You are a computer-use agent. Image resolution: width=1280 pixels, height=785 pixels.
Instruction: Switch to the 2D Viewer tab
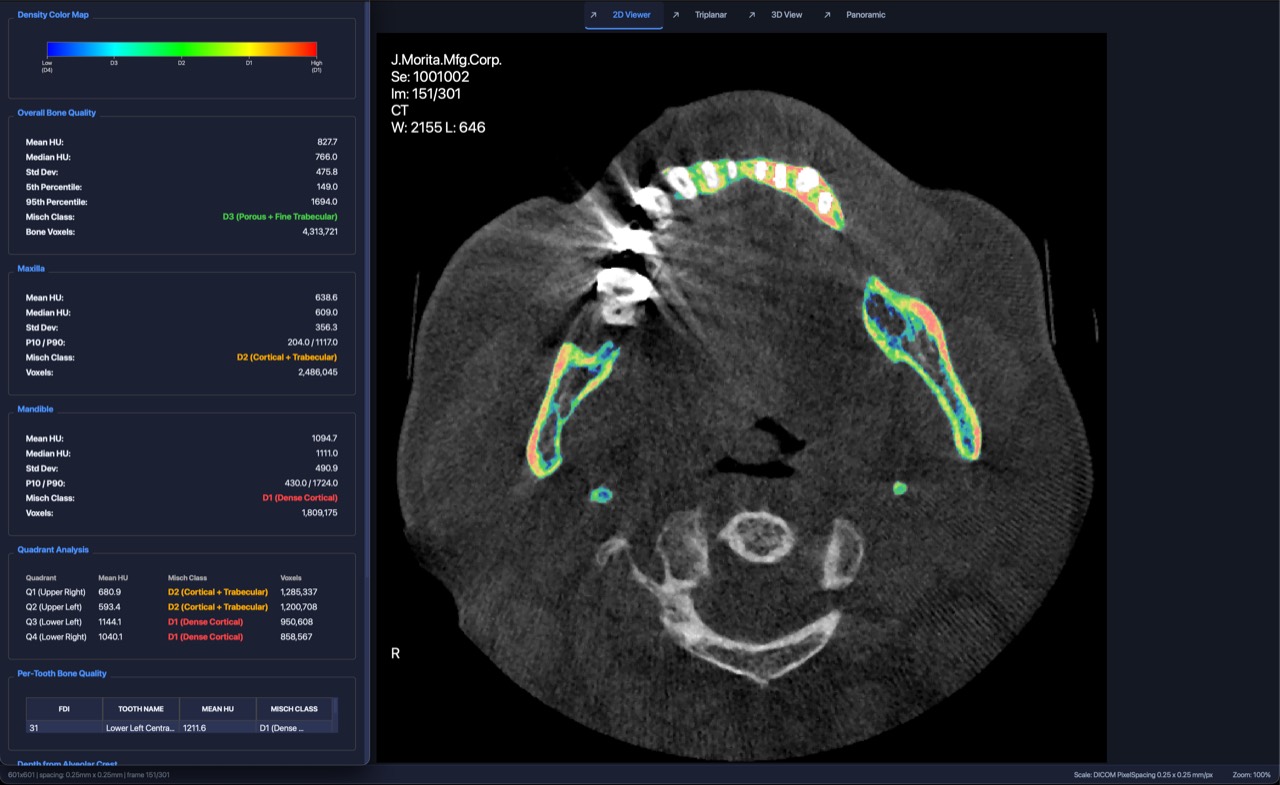623,15
